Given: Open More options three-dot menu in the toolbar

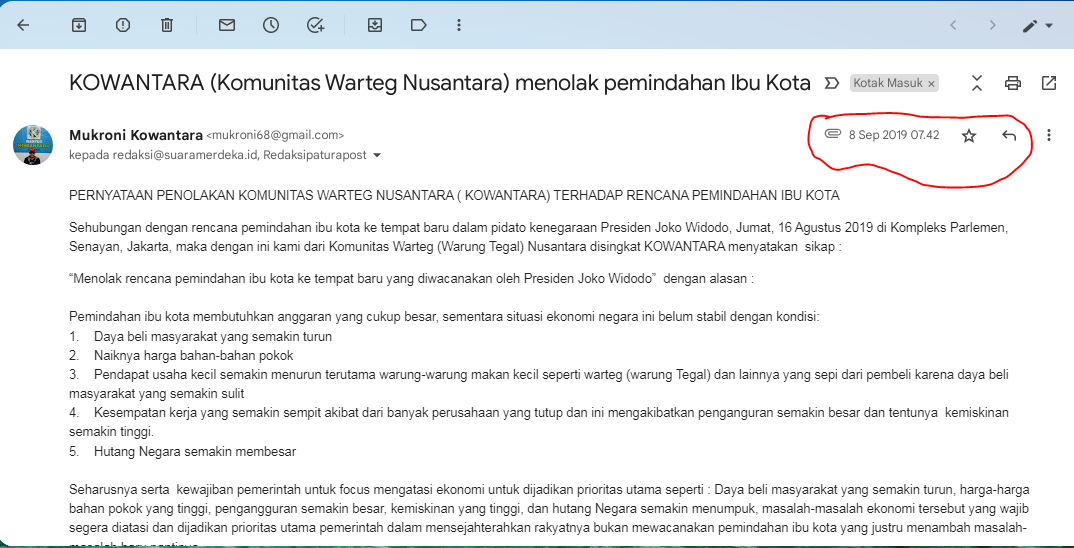Looking at the screenshot, I should 459,25.
